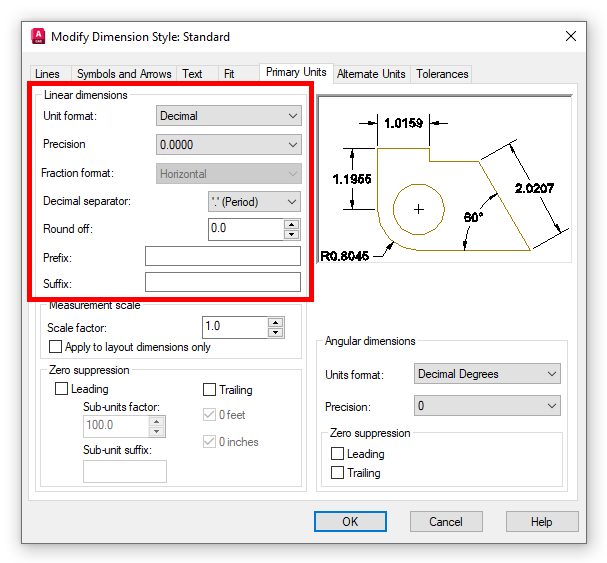
Task: Open the Symbols and Arrows tab
Action: point(124,74)
